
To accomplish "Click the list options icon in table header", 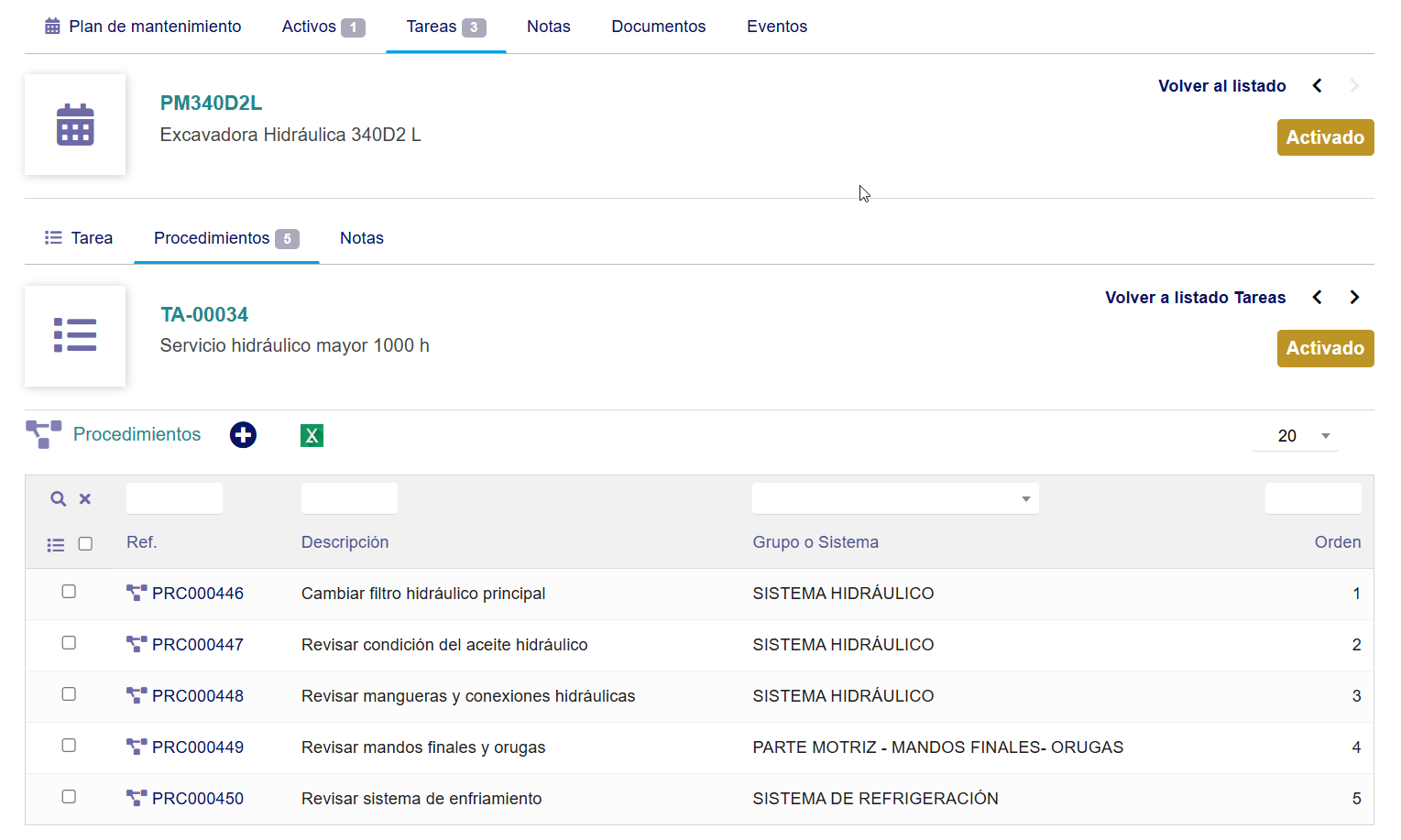I will click(x=56, y=545).
